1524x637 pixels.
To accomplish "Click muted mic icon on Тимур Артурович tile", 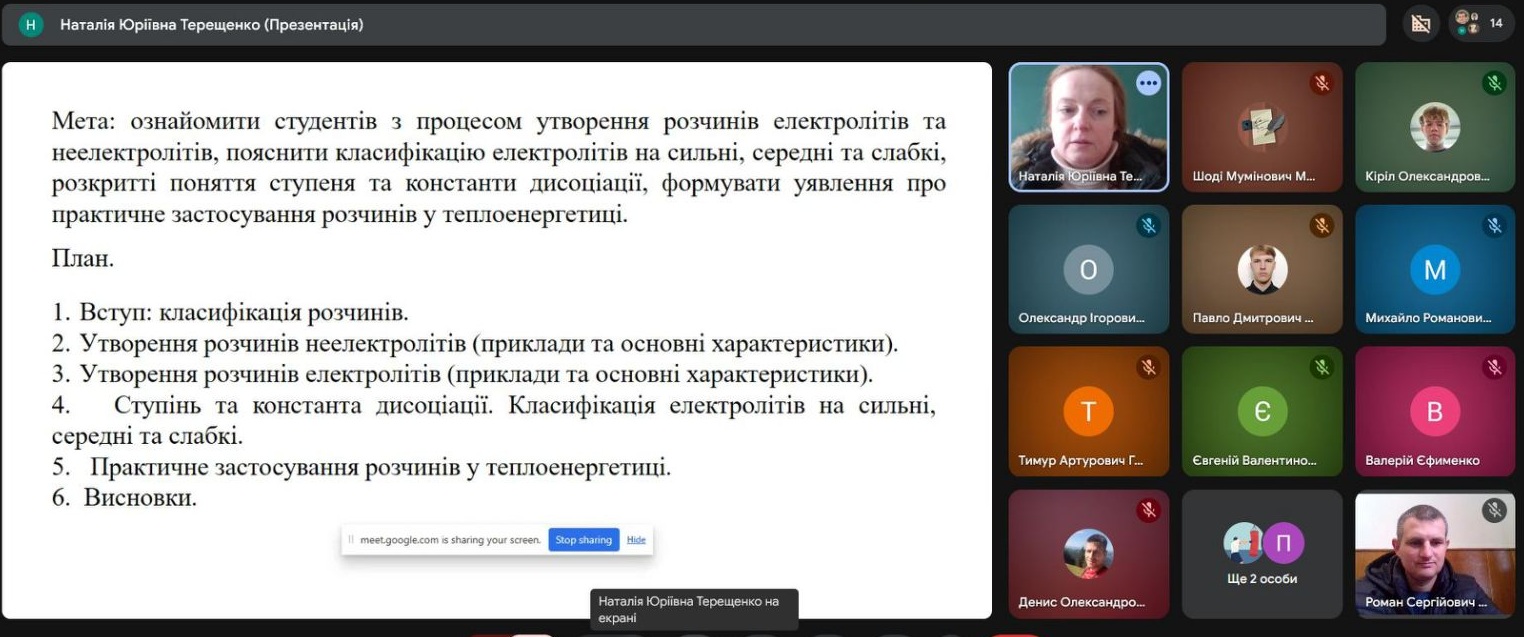I will [1148, 368].
